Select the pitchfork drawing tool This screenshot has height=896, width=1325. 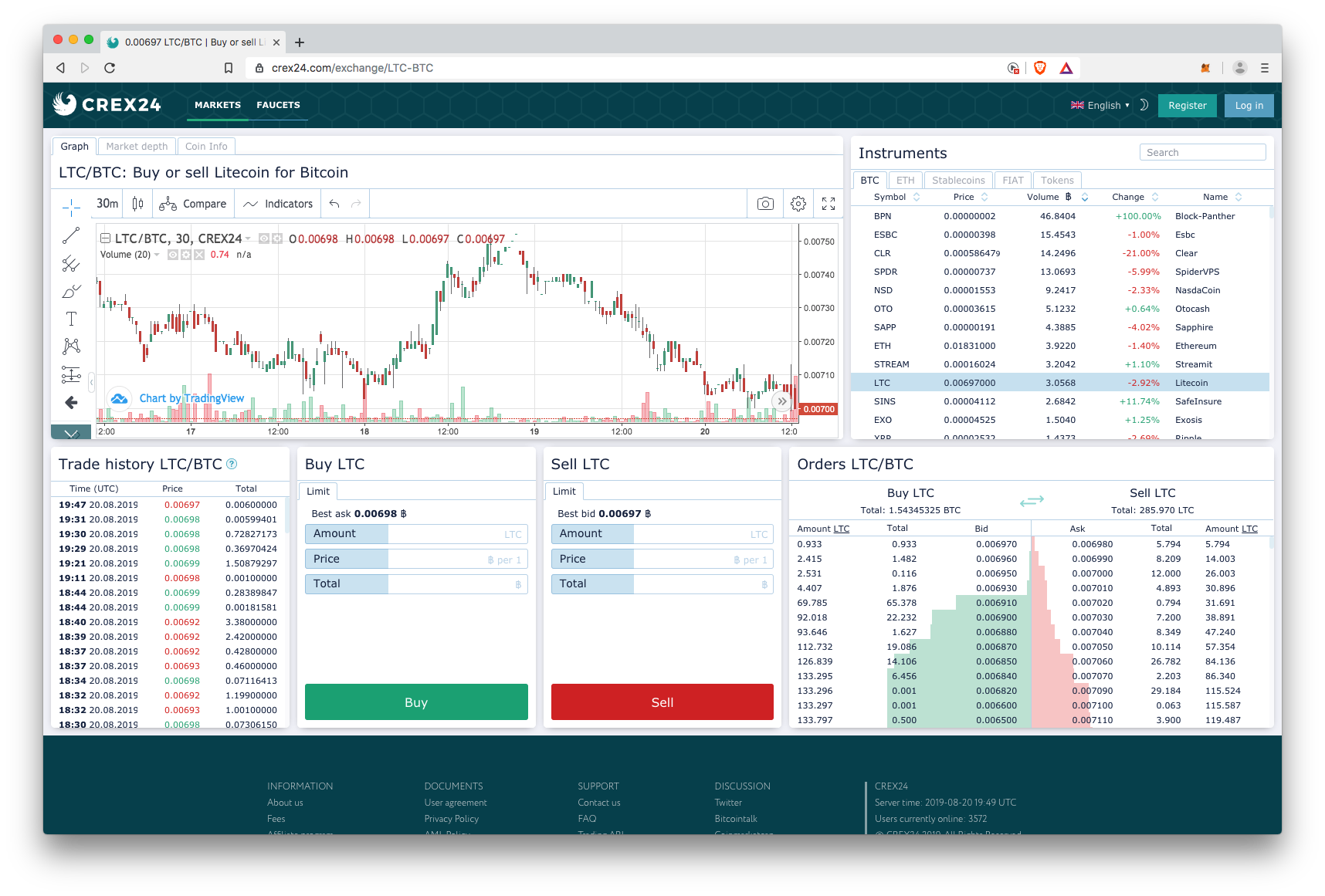tap(71, 264)
